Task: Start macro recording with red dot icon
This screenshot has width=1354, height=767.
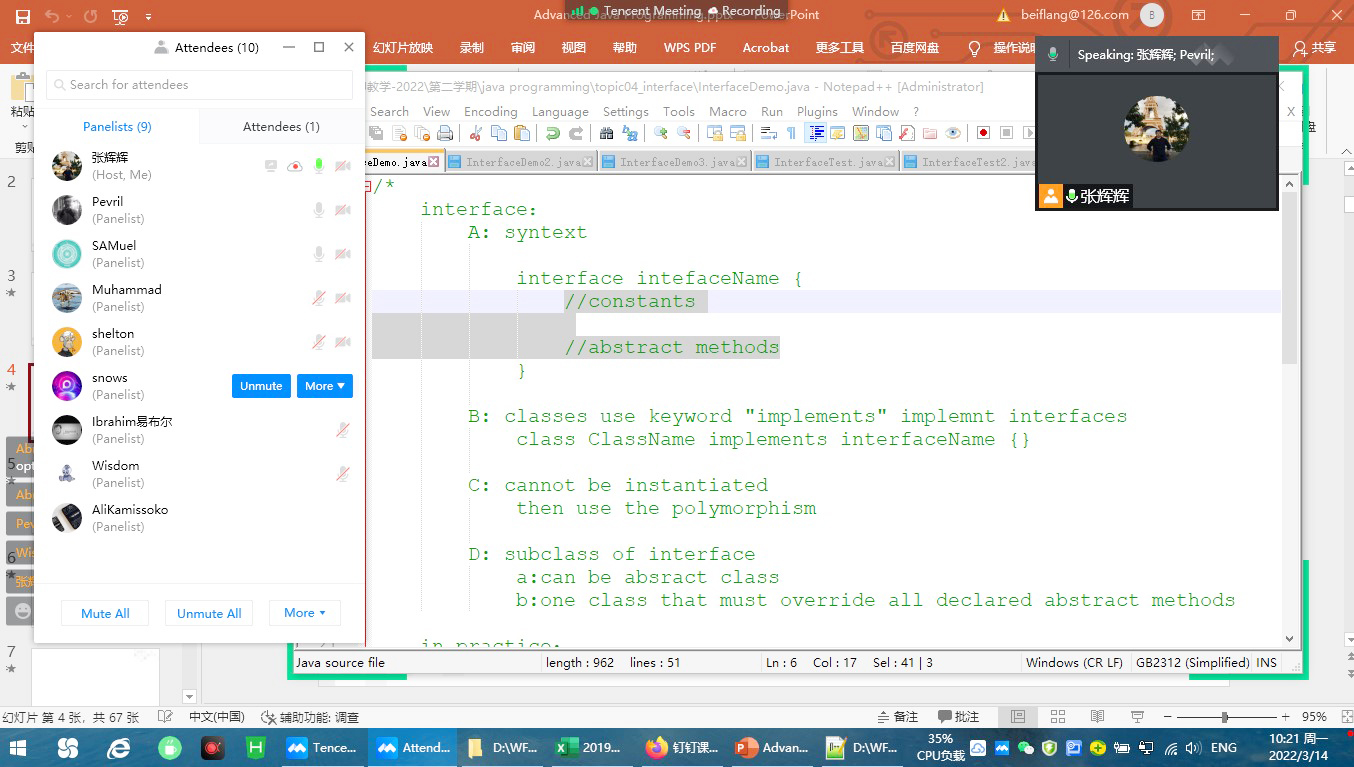Action: [983, 133]
